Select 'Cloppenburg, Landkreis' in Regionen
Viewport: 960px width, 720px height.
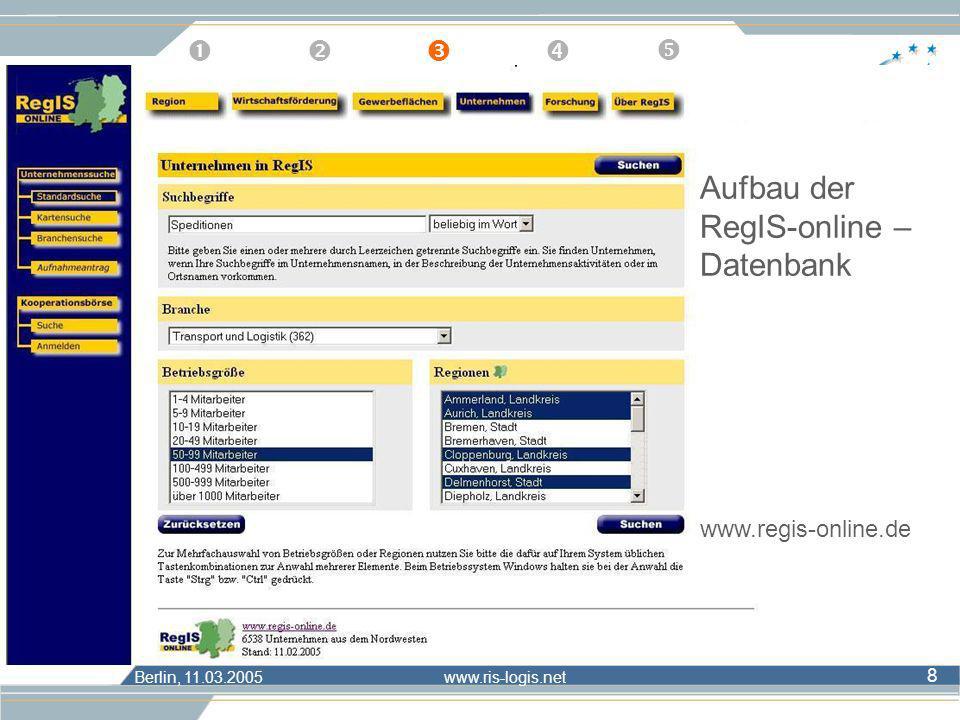[536, 454]
